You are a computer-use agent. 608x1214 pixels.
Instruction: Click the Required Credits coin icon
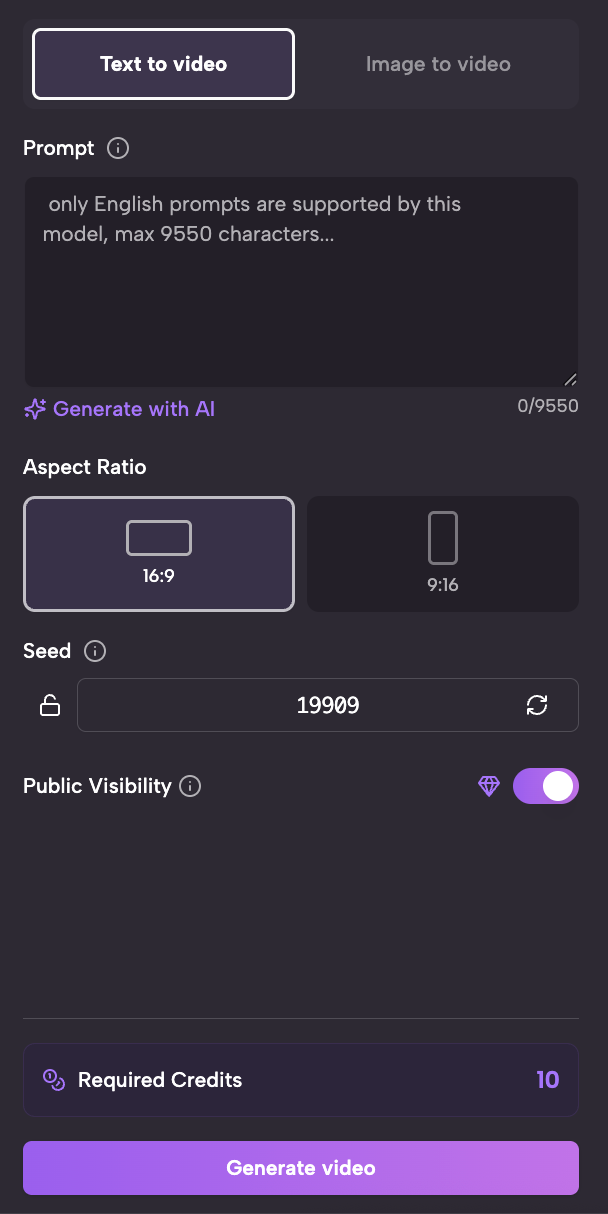click(54, 1080)
